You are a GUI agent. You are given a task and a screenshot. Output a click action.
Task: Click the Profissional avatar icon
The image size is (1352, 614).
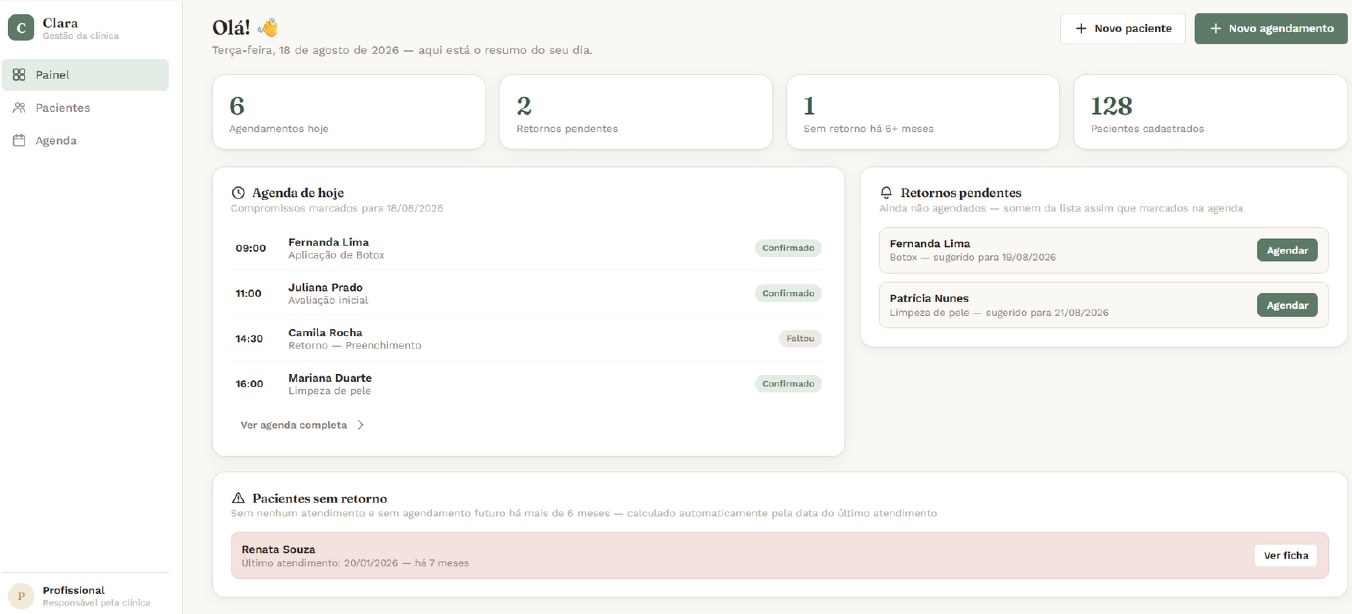(x=21, y=596)
